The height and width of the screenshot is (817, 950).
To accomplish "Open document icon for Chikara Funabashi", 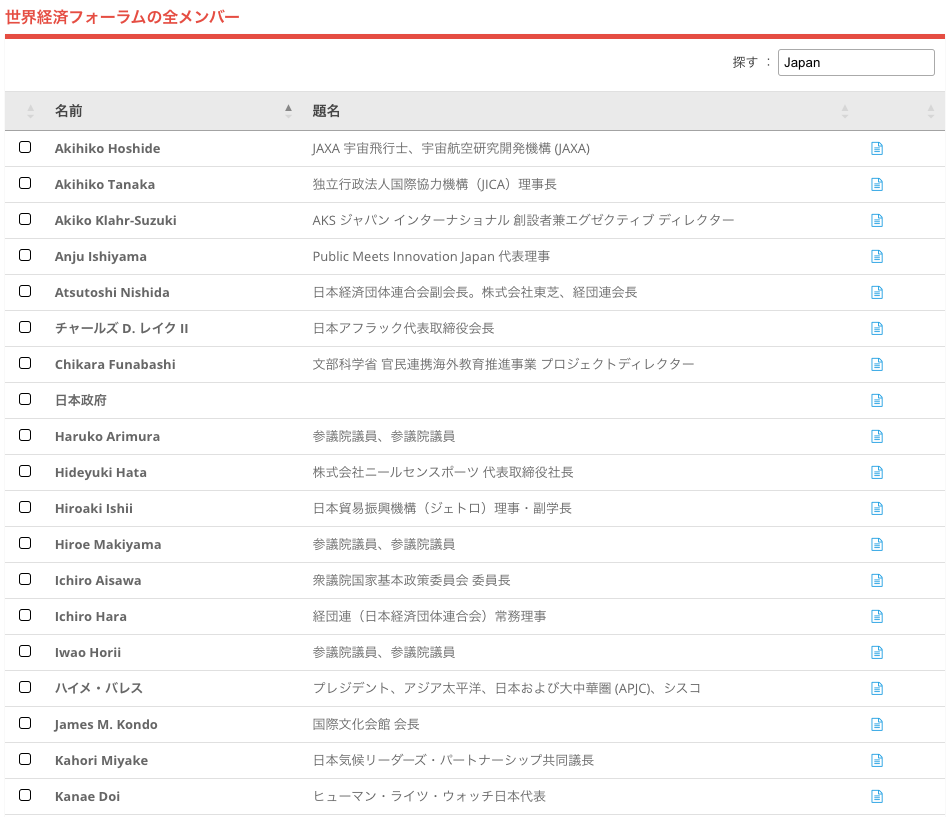I will [877, 364].
